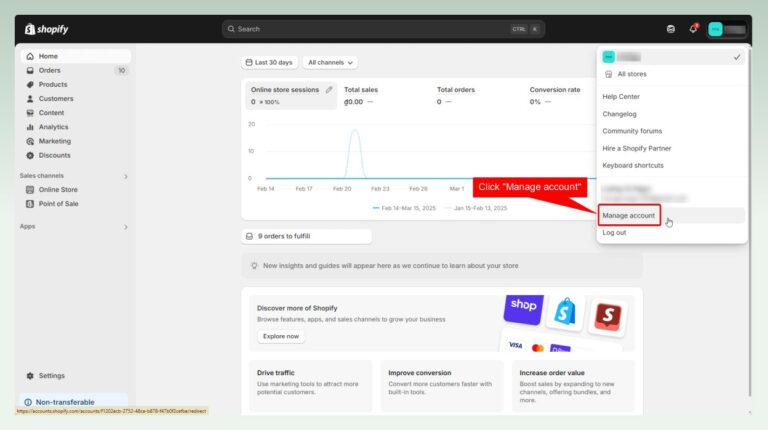Viewport: 768px width, 430px height.
Task: Click the account avatar in top bar
Action: pyautogui.click(x=715, y=29)
